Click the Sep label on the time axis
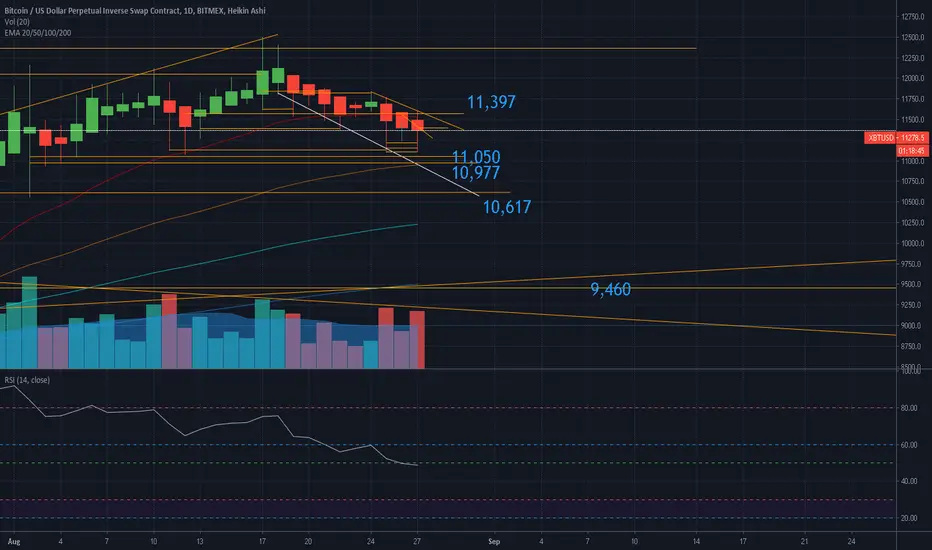Screen dimensions: 932x550 (494, 541)
